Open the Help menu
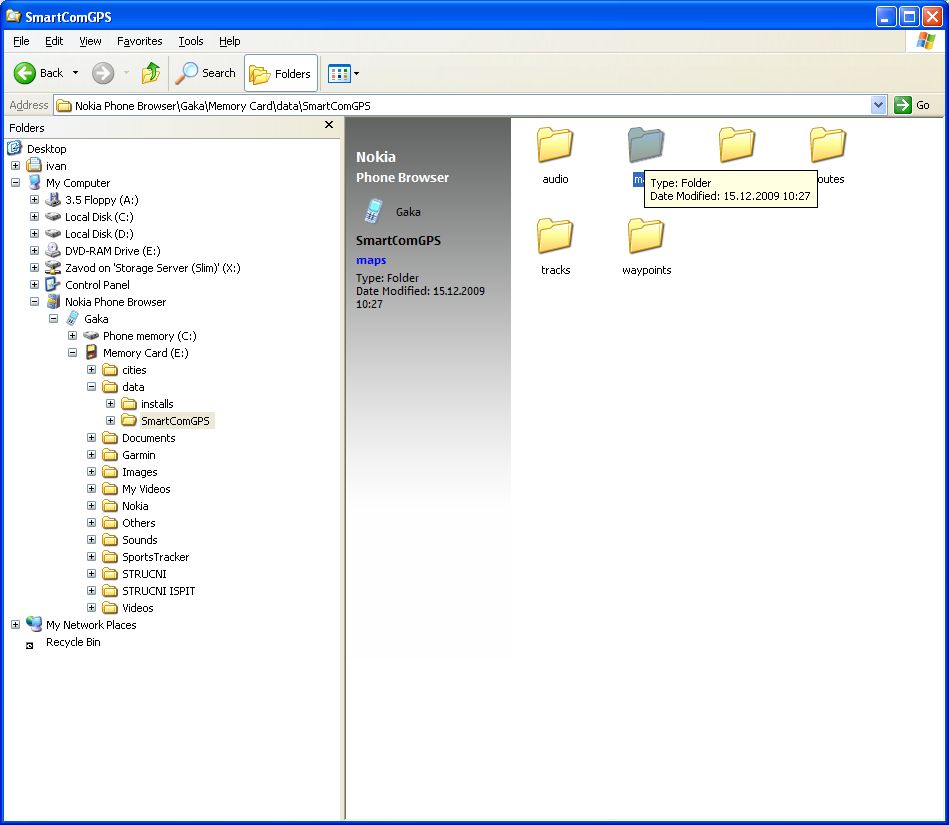949x825 pixels. click(229, 41)
